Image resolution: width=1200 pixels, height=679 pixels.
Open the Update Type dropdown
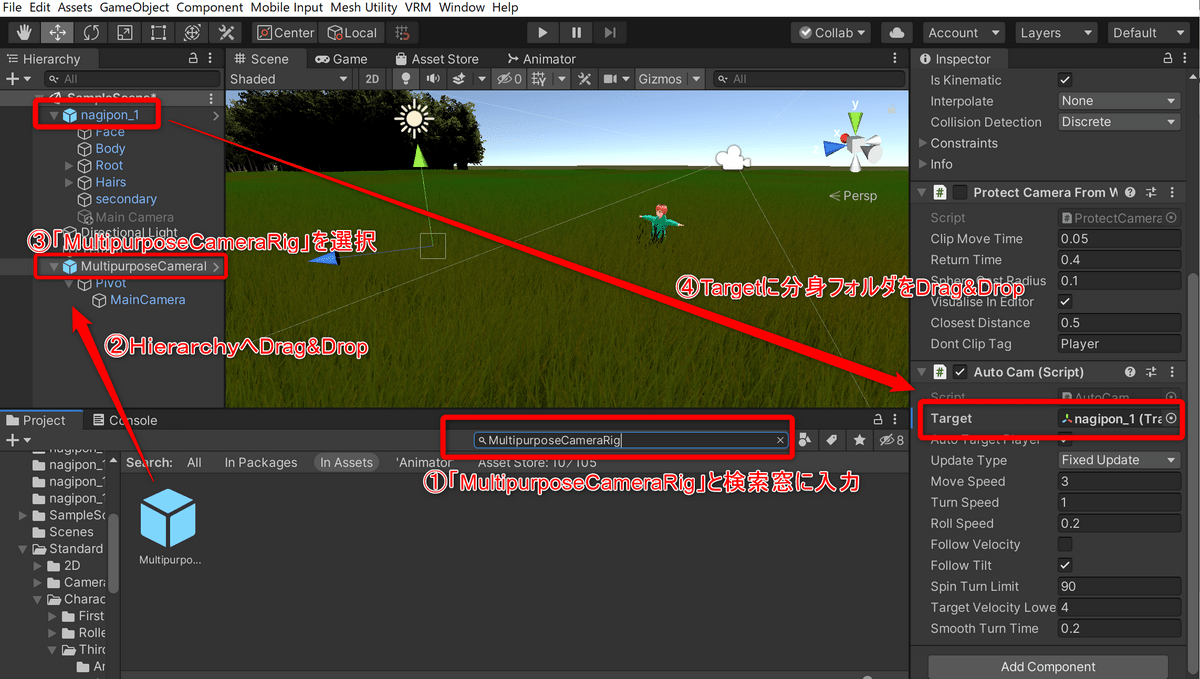pos(1120,461)
